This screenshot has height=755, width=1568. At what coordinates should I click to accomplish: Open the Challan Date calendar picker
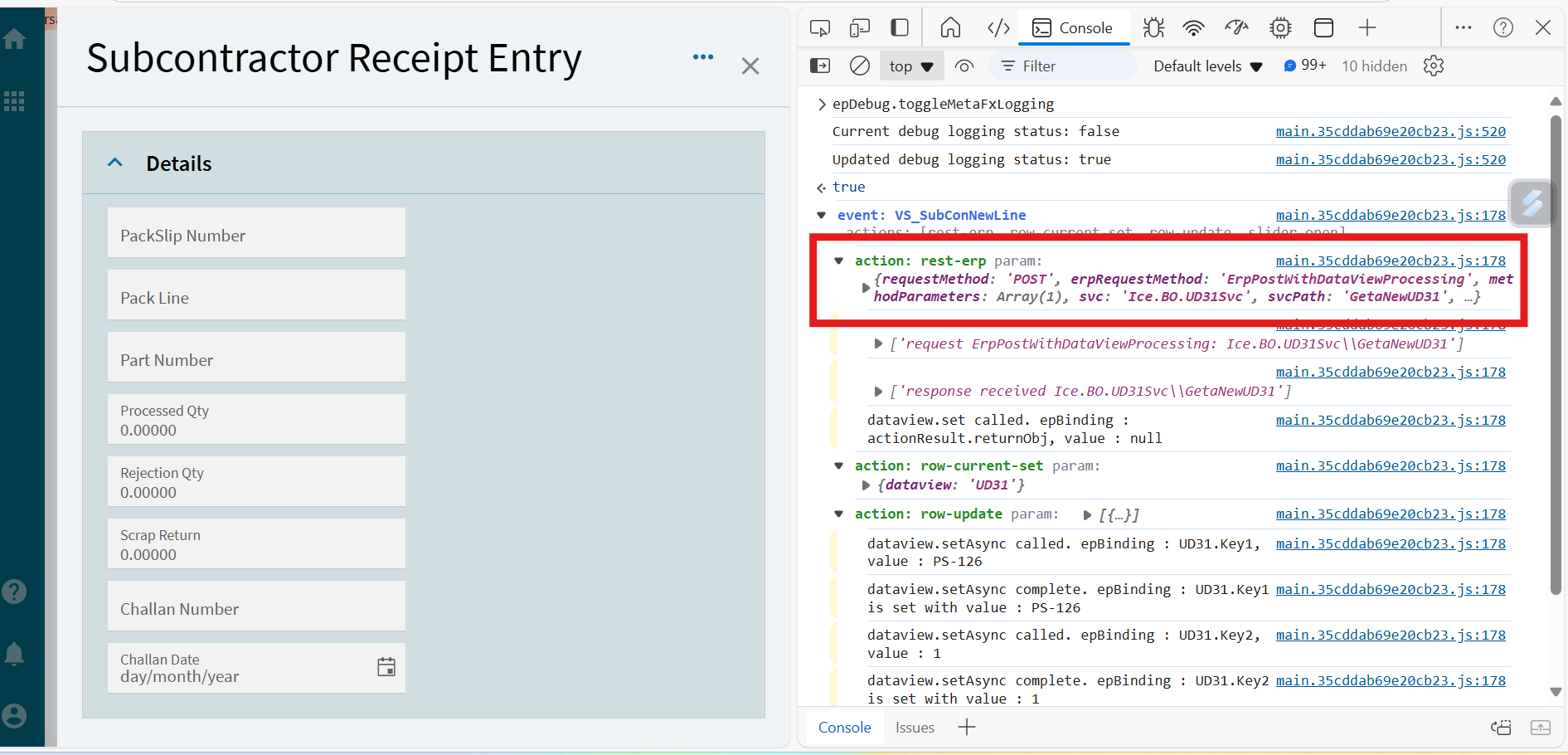click(386, 667)
